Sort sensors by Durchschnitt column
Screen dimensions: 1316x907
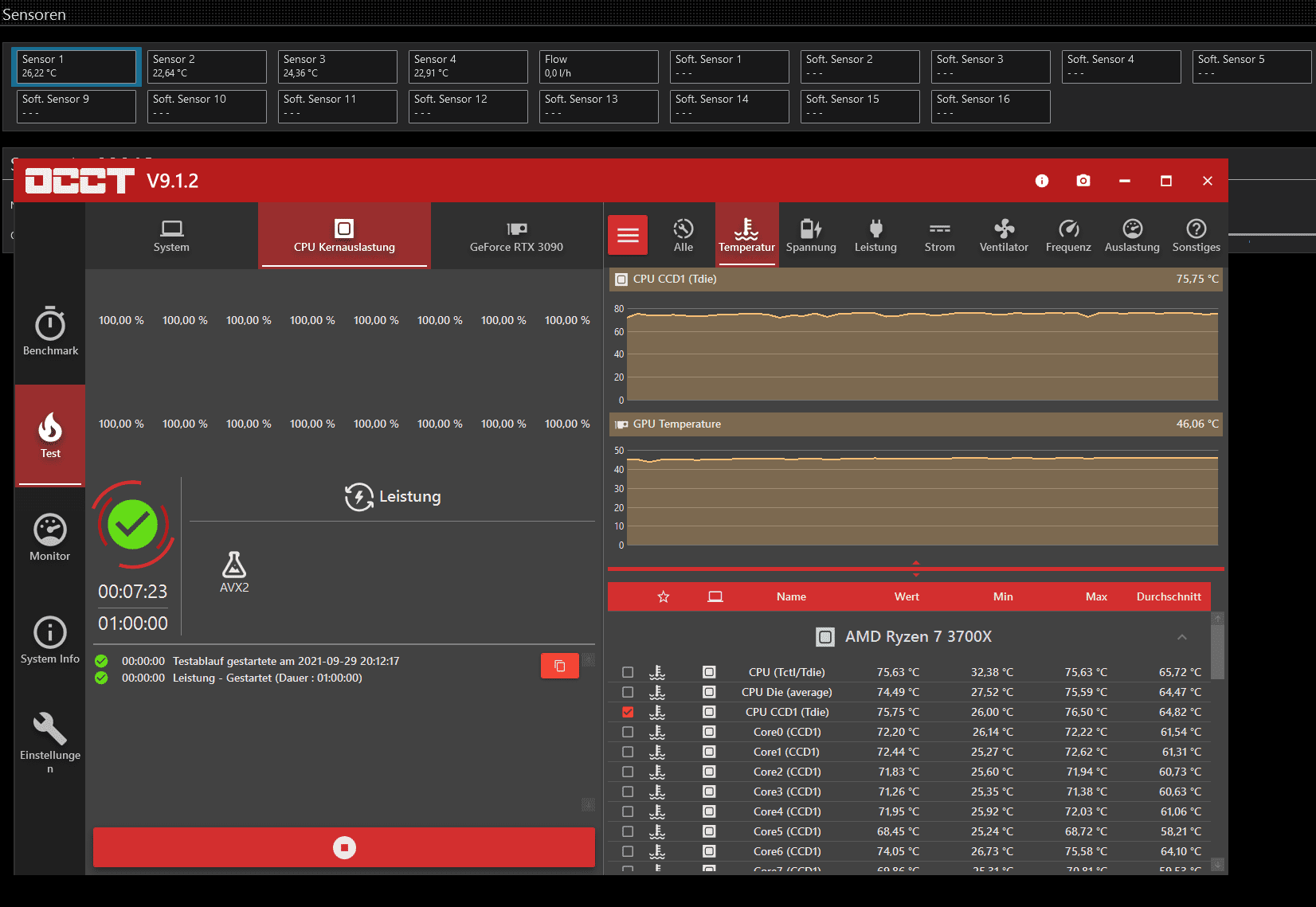(1169, 596)
